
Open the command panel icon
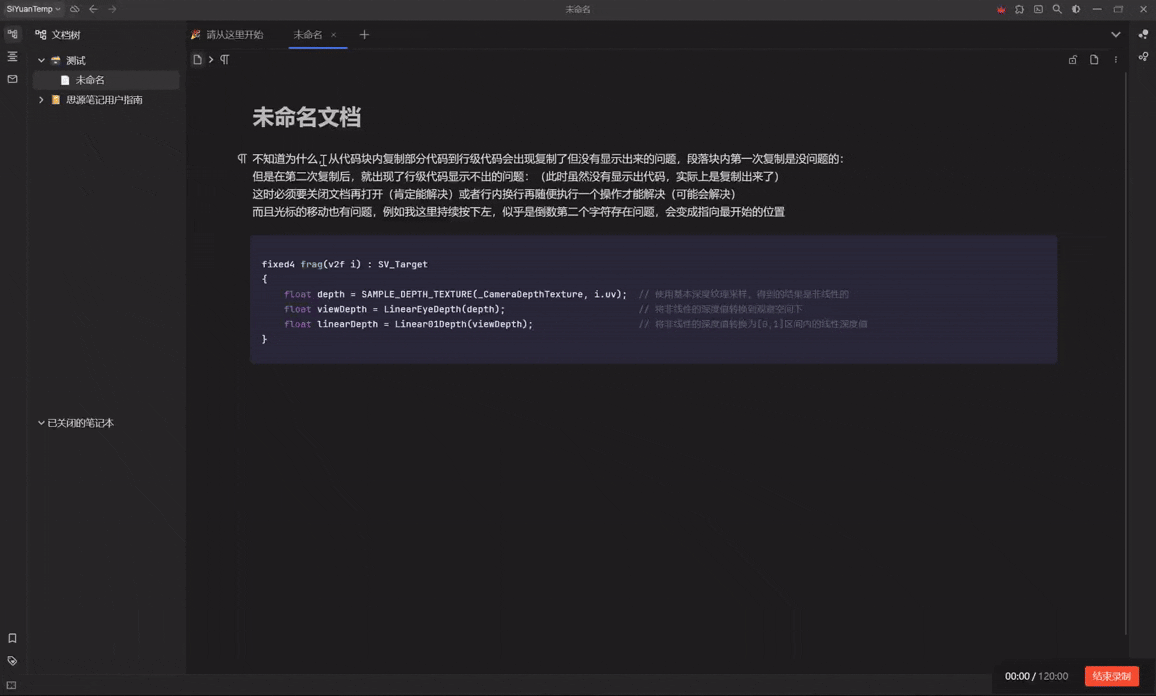click(1038, 9)
